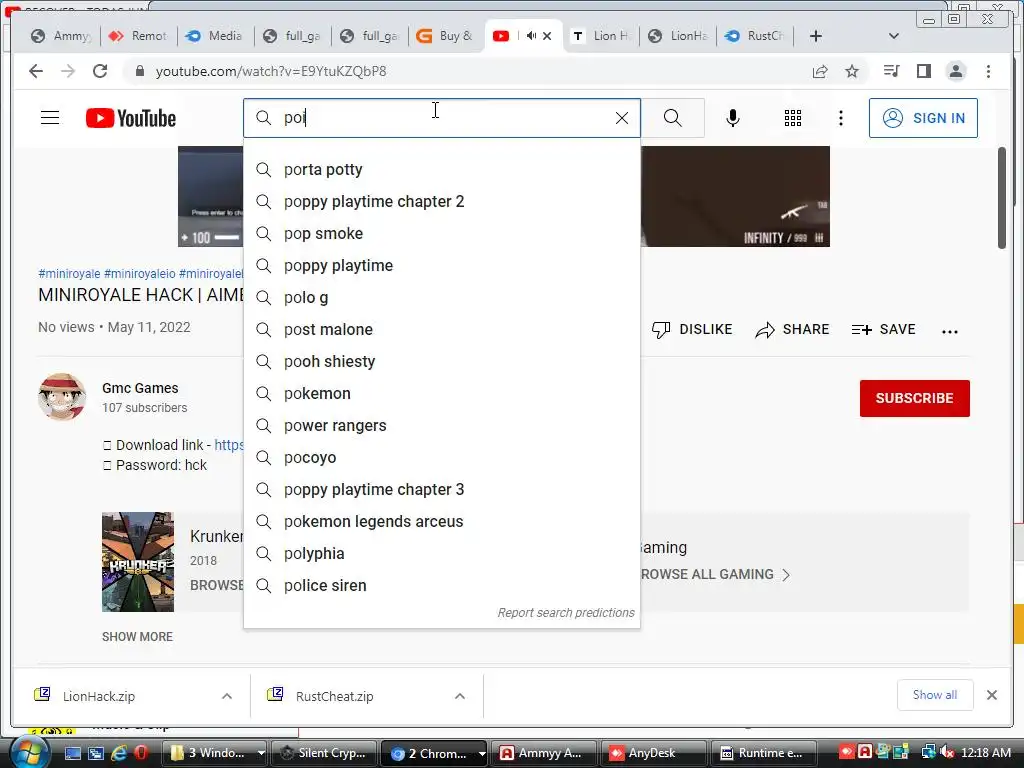
Task: Select suggestion 'post malone'
Action: point(441,330)
